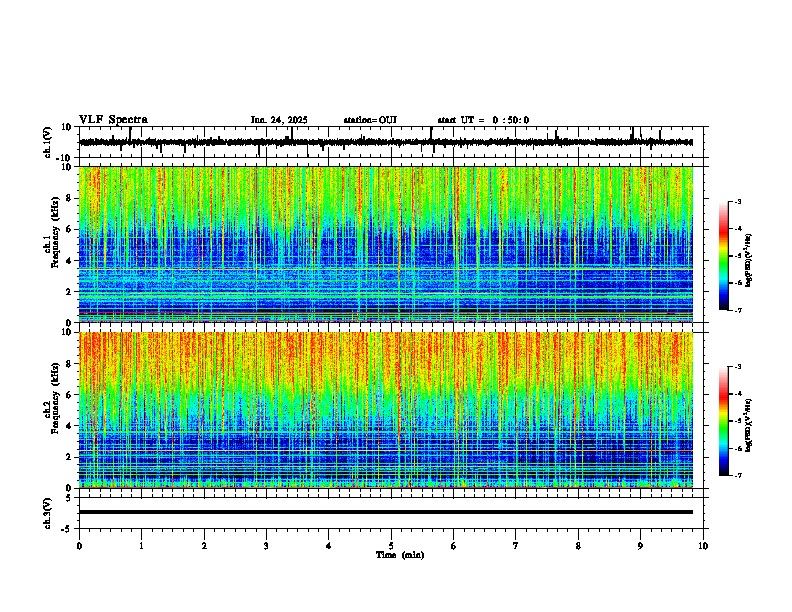This screenshot has width=792, height=612.
Task: Click the ch.2 spectrogram plot area
Action: [386, 410]
